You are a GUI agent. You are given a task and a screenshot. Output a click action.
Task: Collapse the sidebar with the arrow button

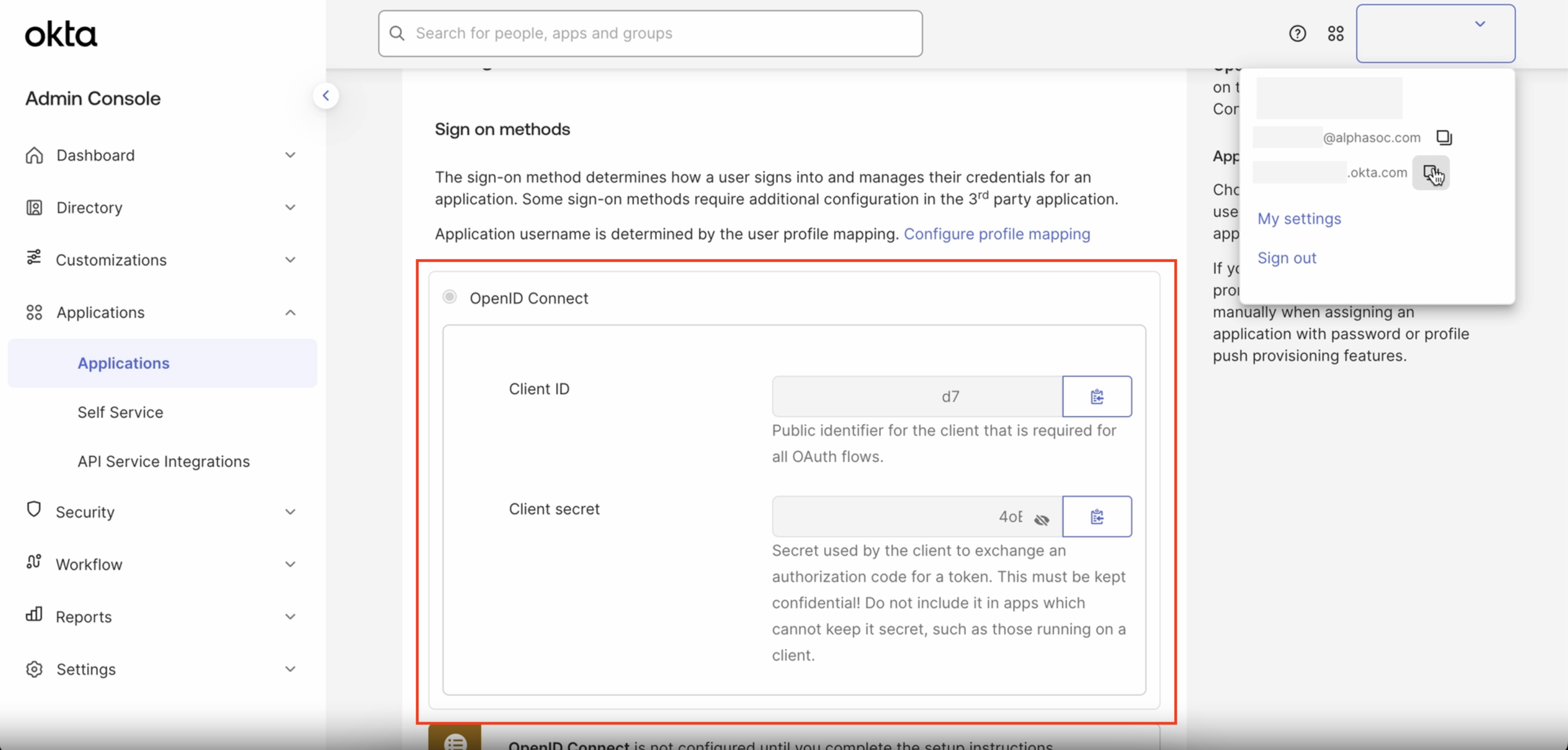(326, 95)
